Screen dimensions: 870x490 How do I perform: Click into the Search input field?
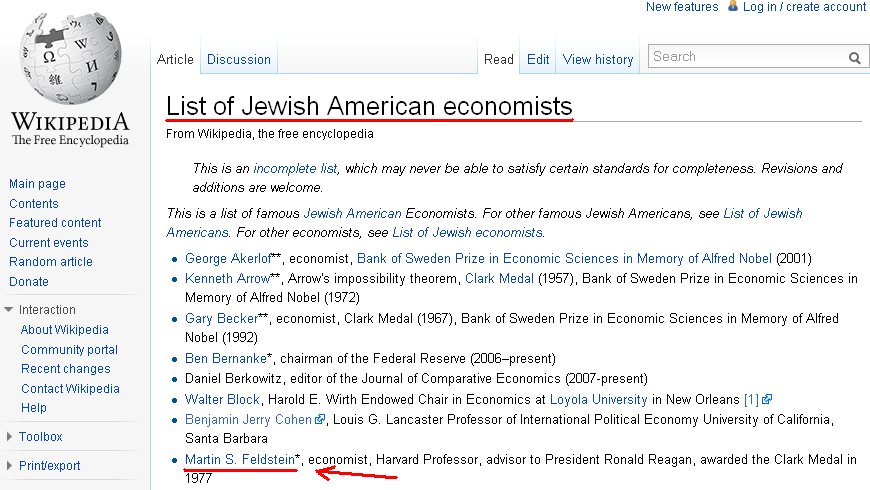pyautogui.click(x=747, y=57)
